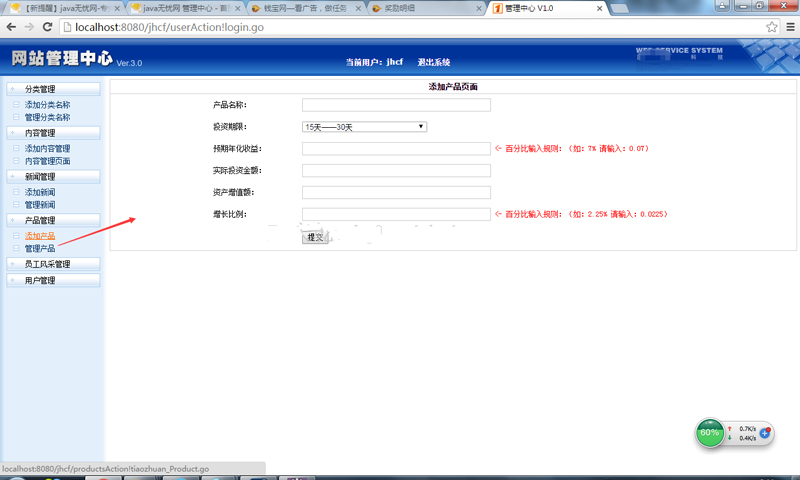Screen dimensions: 800x480
Task: Bookmark this page with the star icon
Action: coord(771,27)
